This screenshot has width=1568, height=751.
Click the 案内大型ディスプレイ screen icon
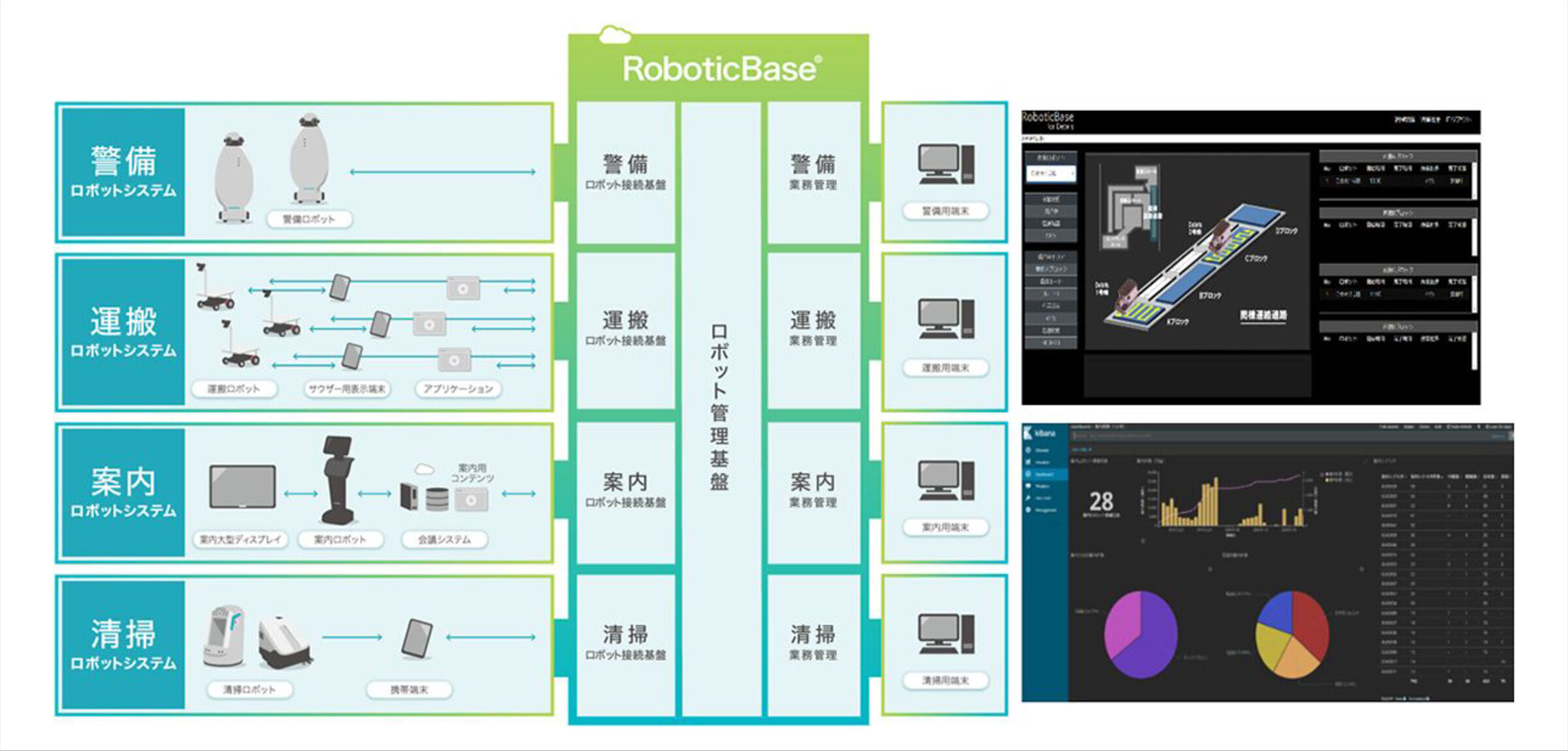242,487
